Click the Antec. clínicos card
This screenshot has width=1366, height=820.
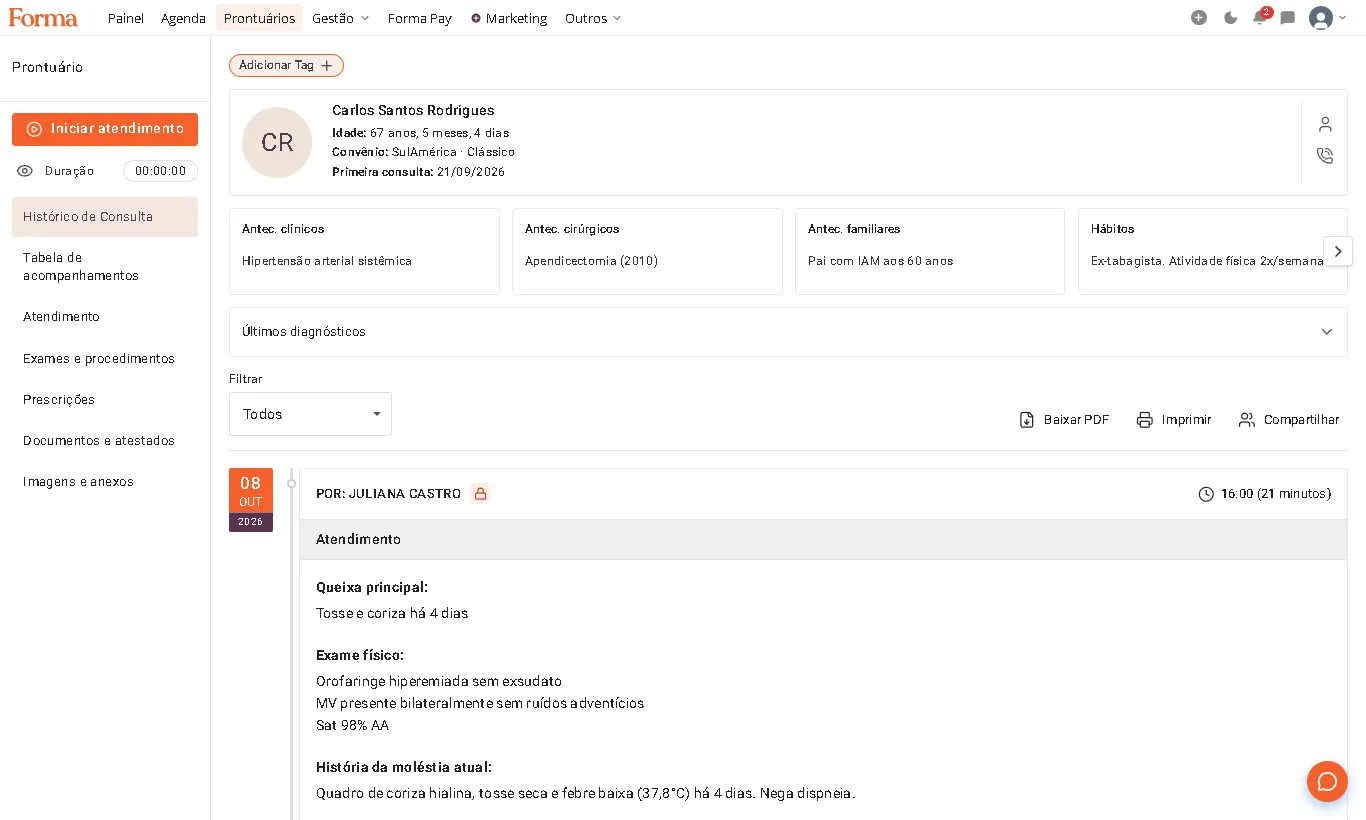pyautogui.click(x=364, y=251)
